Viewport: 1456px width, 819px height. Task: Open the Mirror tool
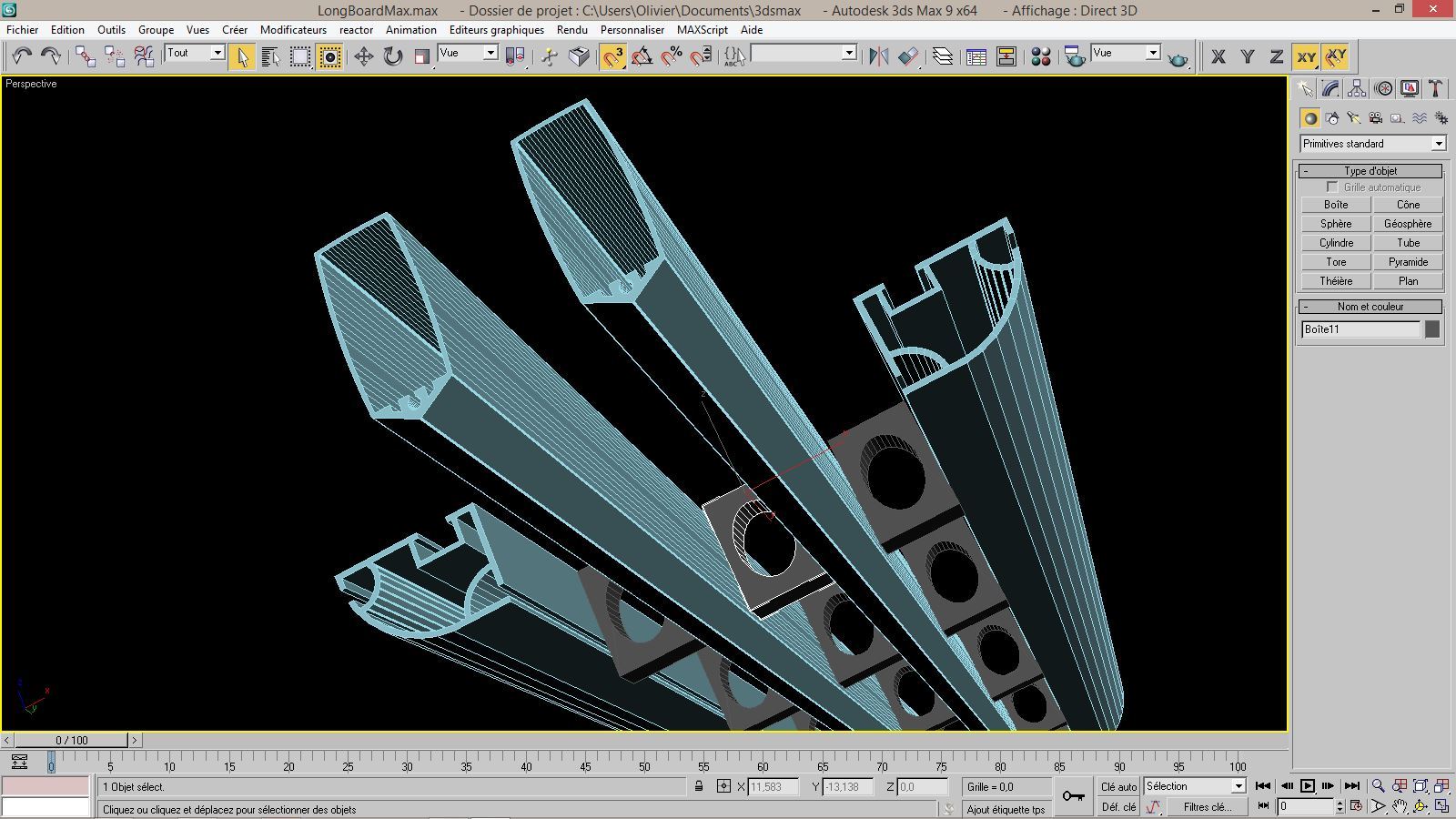tap(879, 56)
